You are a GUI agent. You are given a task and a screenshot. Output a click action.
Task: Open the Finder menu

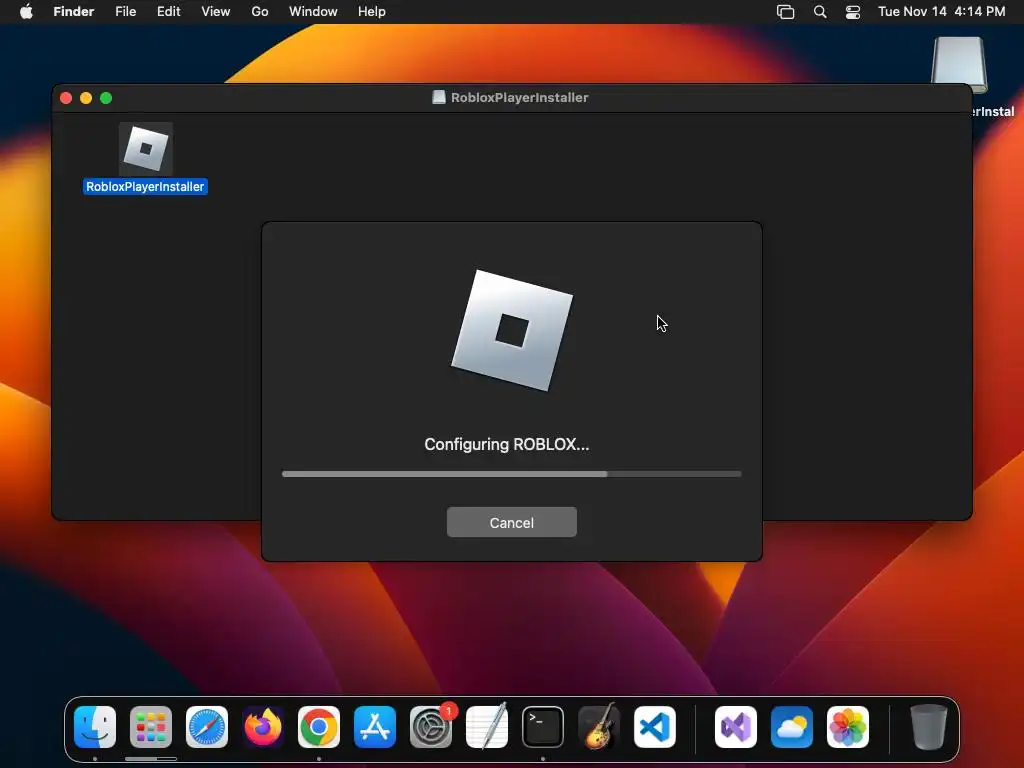(74, 12)
